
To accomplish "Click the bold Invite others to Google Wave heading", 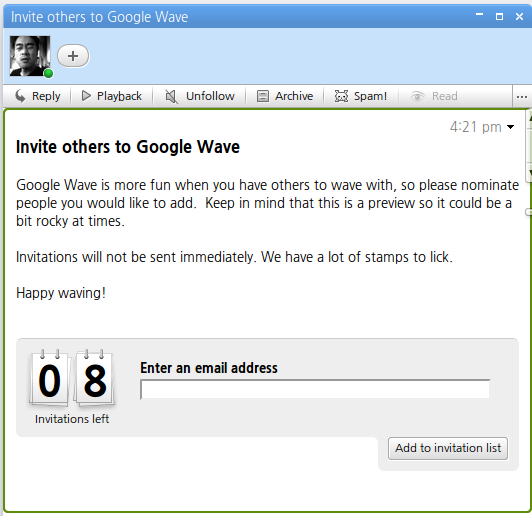I will click(128, 147).
